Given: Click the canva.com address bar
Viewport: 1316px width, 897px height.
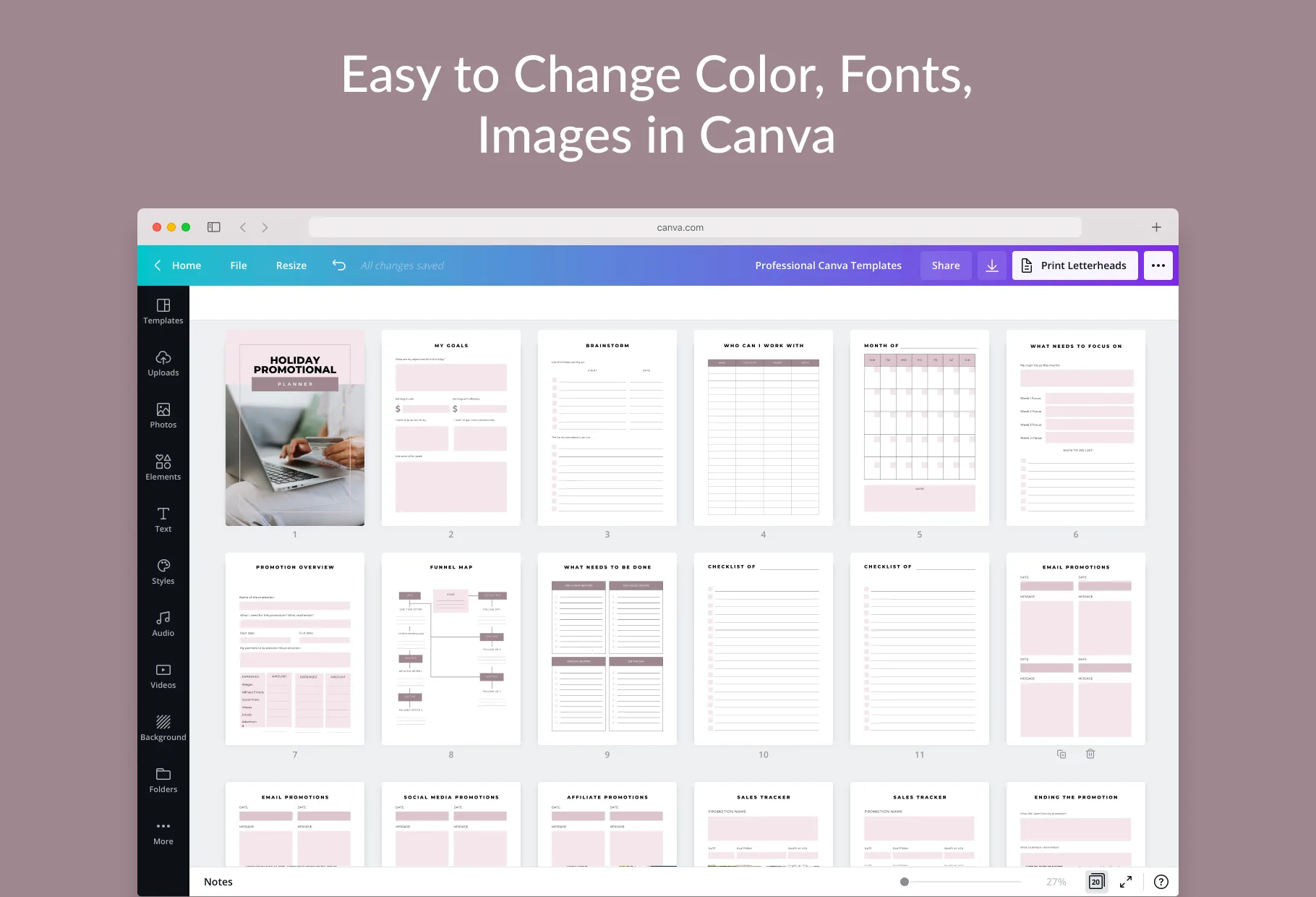Looking at the screenshot, I should (x=695, y=227).
